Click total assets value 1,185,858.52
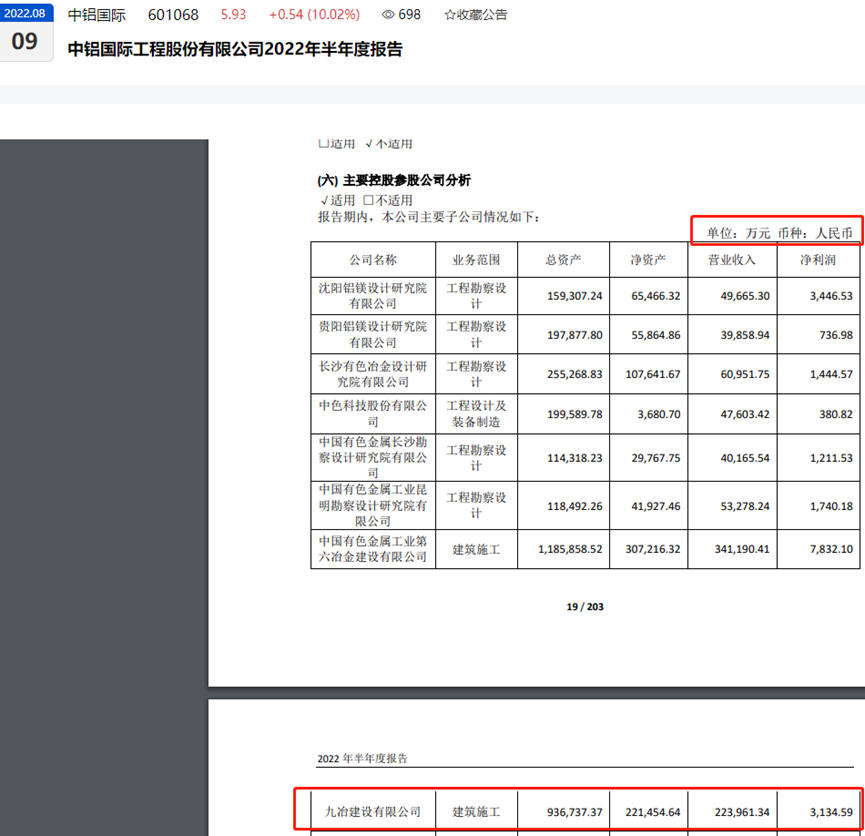 (570, 549)
